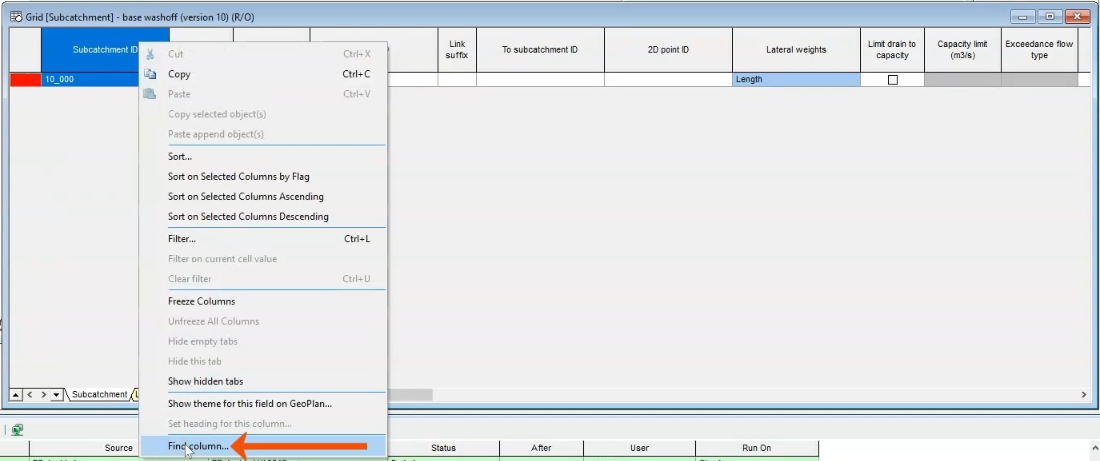Choose Show theme for this field on GeoPlan
Image resolution: width=1100 pixels, height=461 pixels.
263,403
